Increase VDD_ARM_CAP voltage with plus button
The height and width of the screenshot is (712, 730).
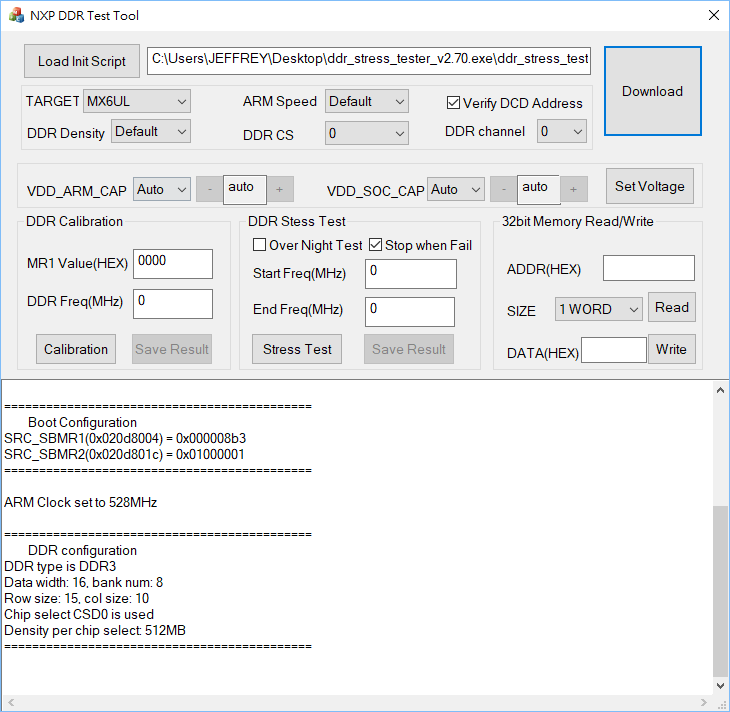279,189
